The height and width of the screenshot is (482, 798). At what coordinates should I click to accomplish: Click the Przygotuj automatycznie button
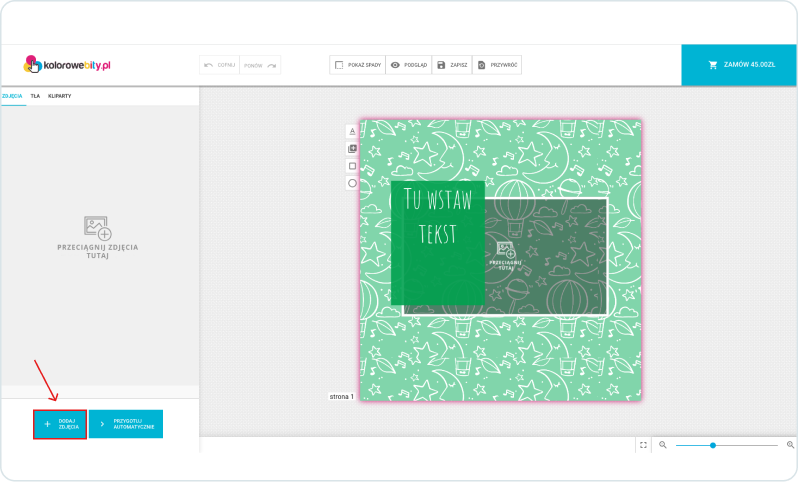126,424
